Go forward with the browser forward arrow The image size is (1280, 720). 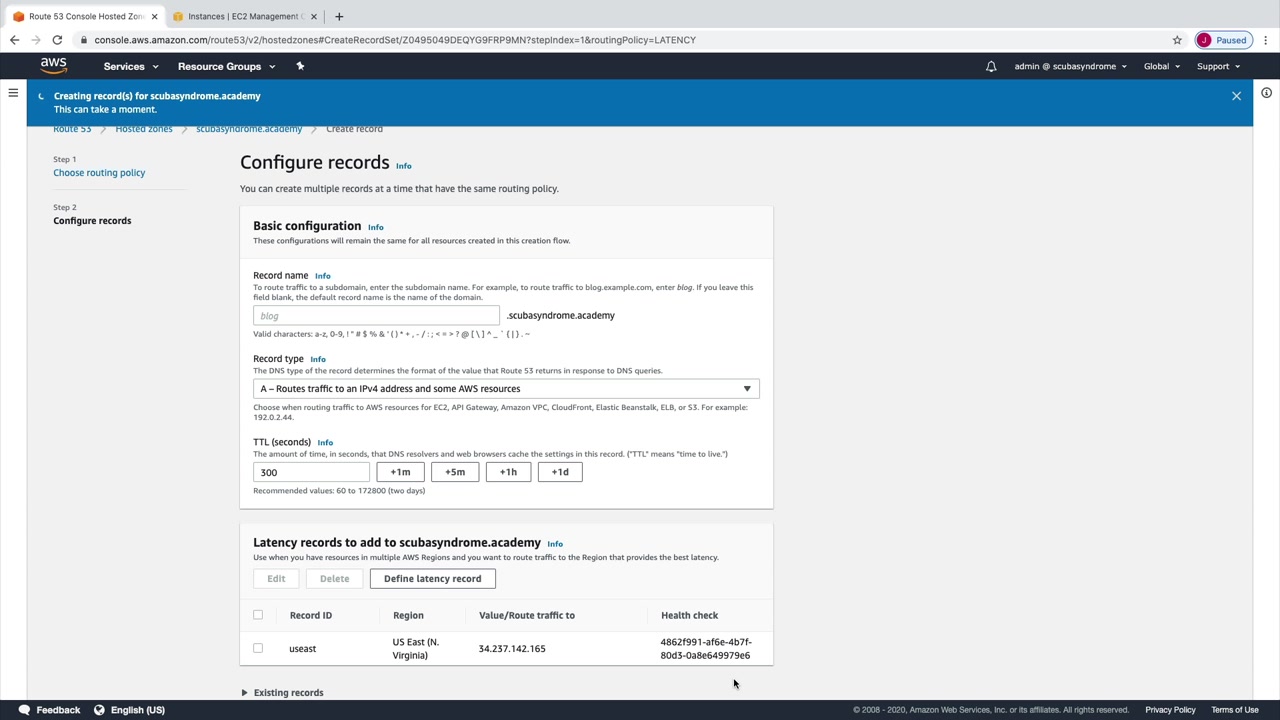click(x=36, y=40)
